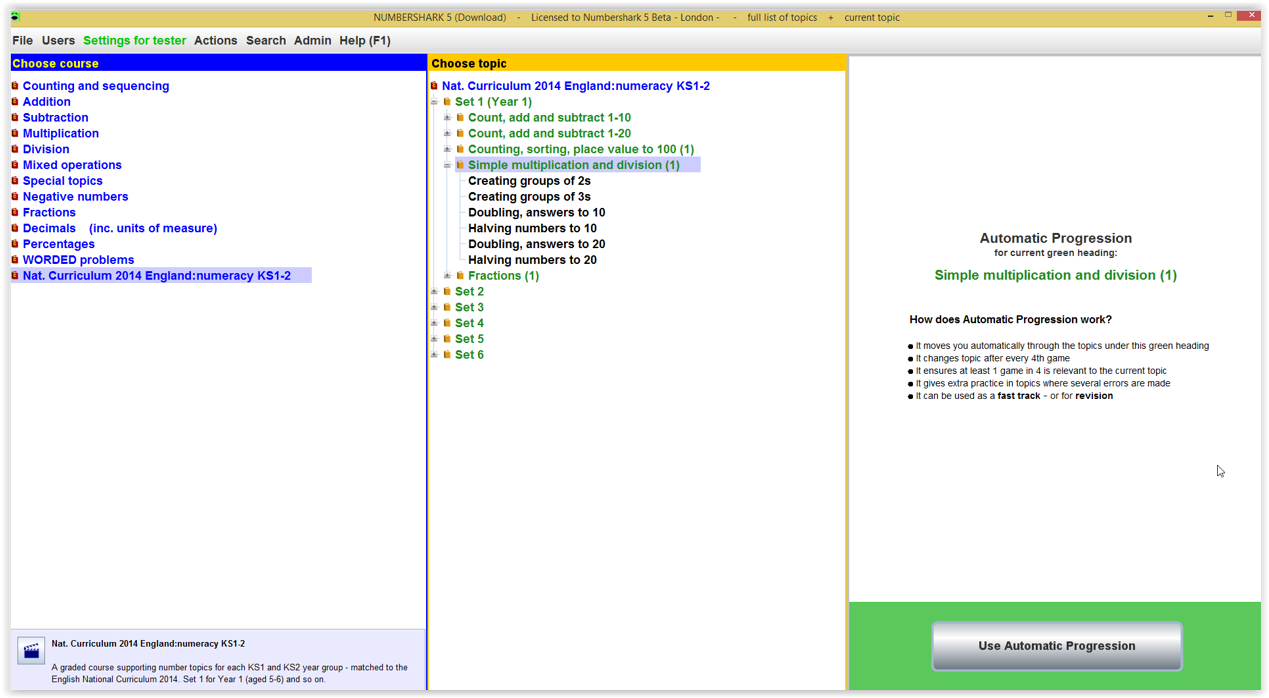Click the folder icon beside Set 3
1269x698 pixels.
447,307
